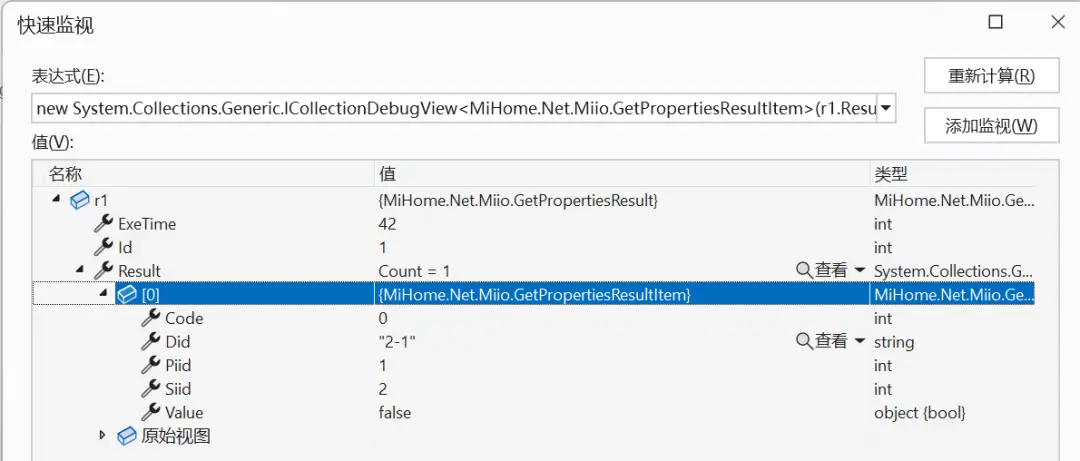Click the 类型 column header
The image size is (1080, 461).
coord(891,174)
